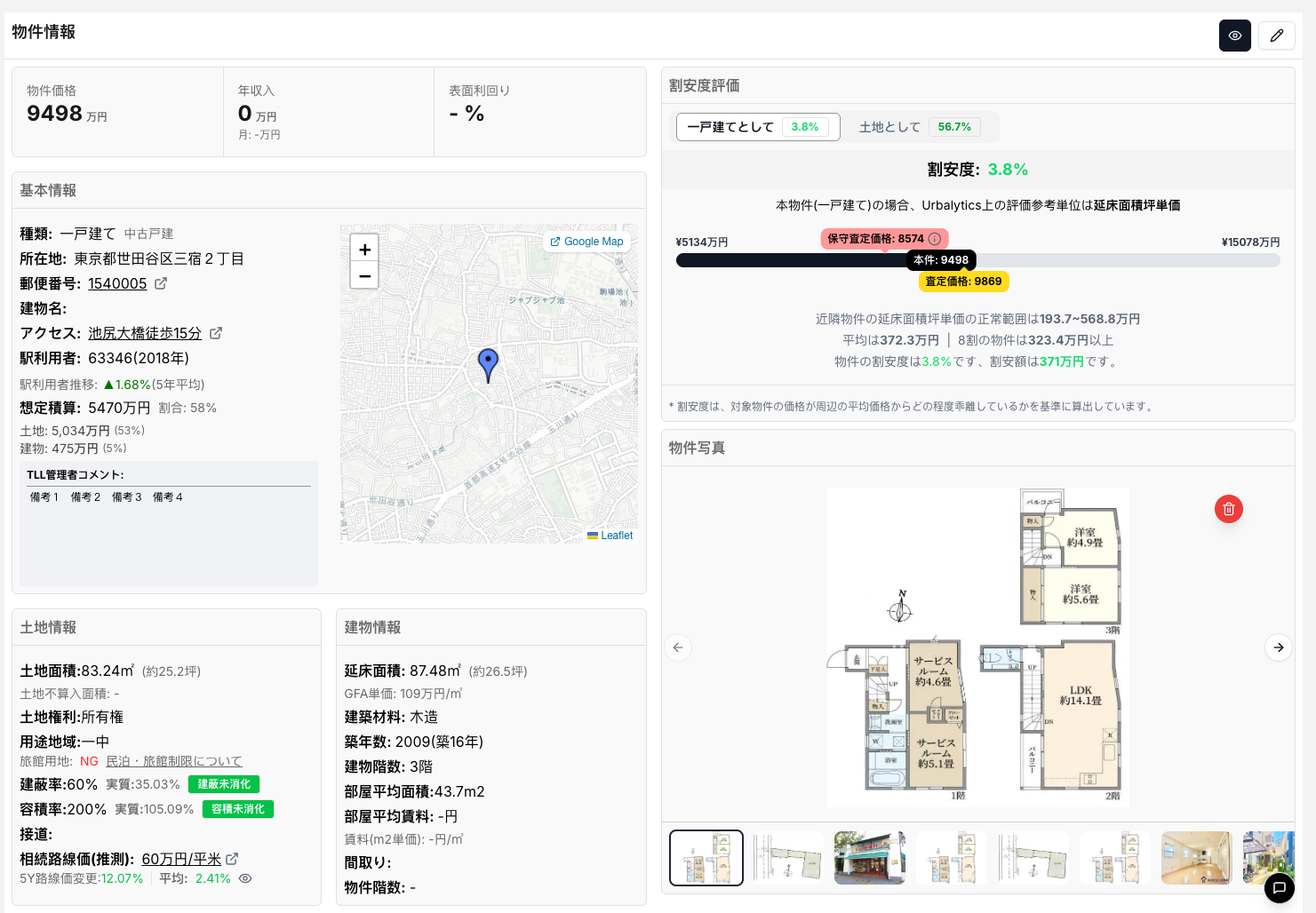Open the 民泊・旅館制限について link

[x=173, y=761]
